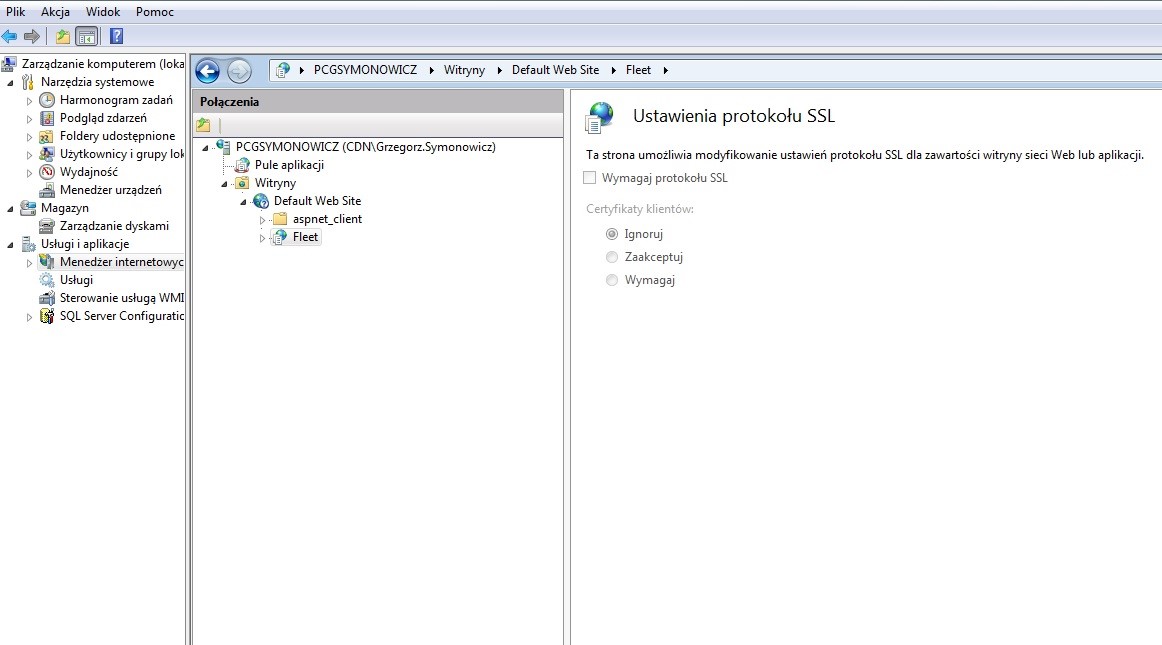Collapse the Usługi i aplikacje node
1162x645 pixels.
pos(10,245)
